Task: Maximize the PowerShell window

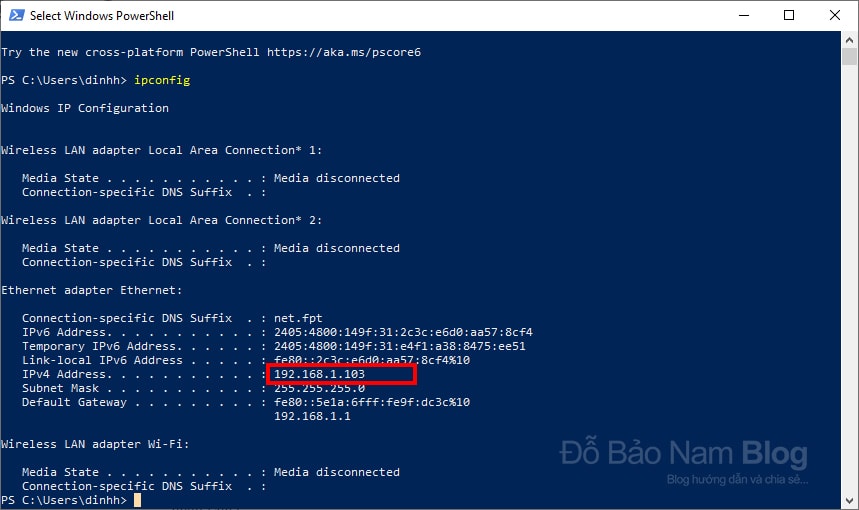Action: (x=789, y=15)
